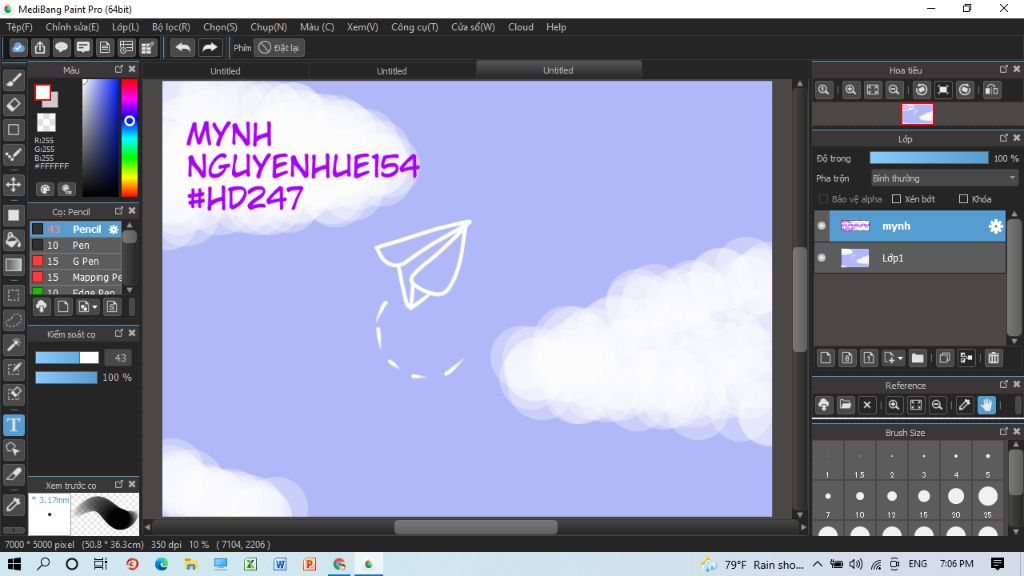Open the Bộ lọc(R) menu

coord(171,27)
